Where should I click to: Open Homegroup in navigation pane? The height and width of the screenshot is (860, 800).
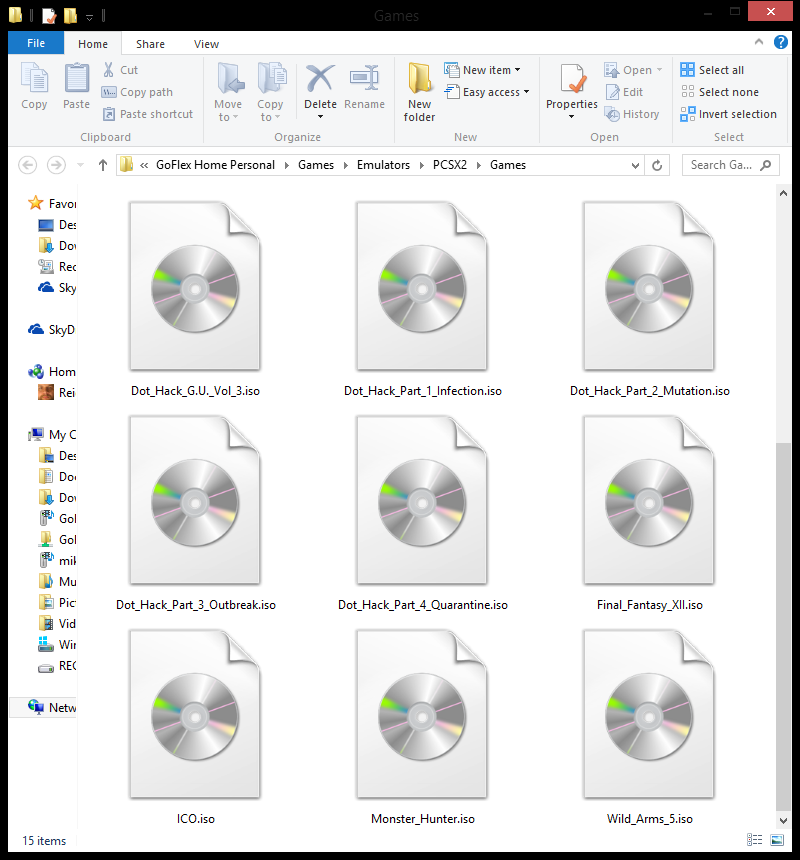click(x=52, y=372)
